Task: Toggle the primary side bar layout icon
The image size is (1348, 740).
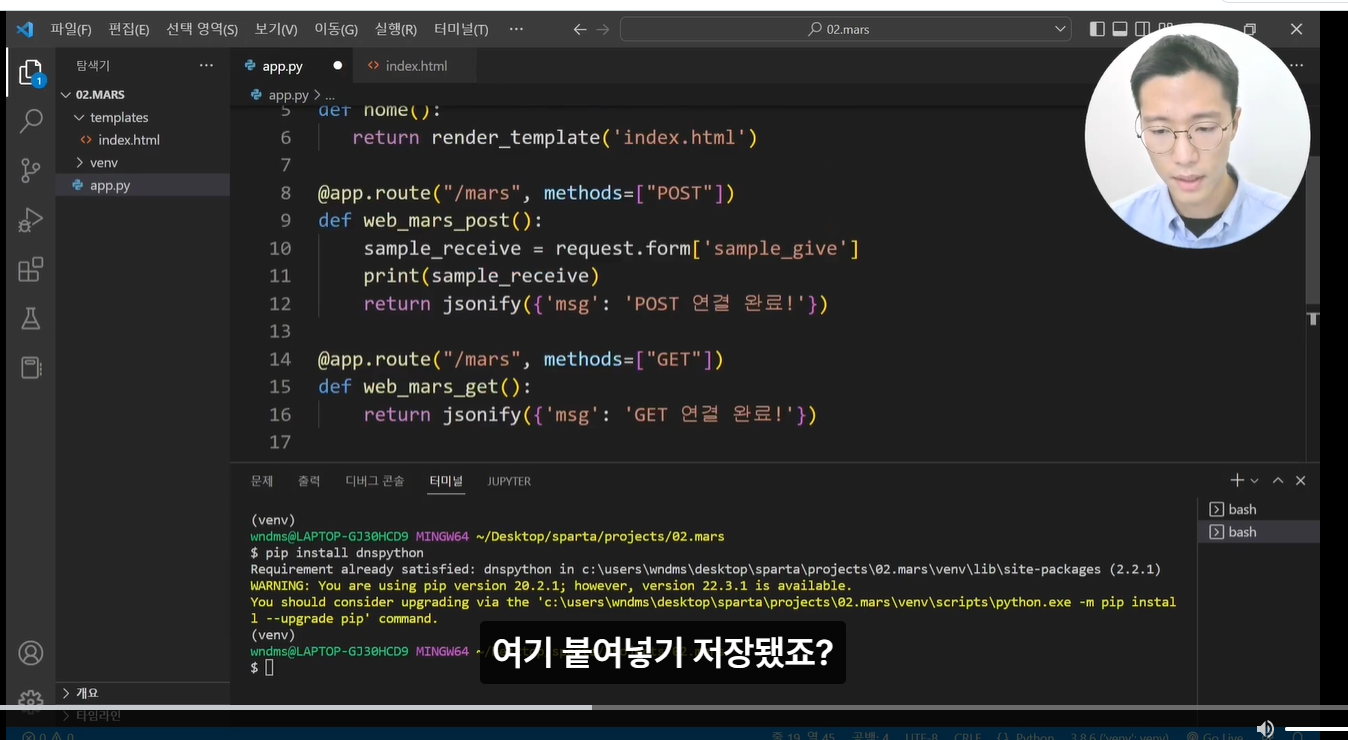Action: pos(1097,29)
